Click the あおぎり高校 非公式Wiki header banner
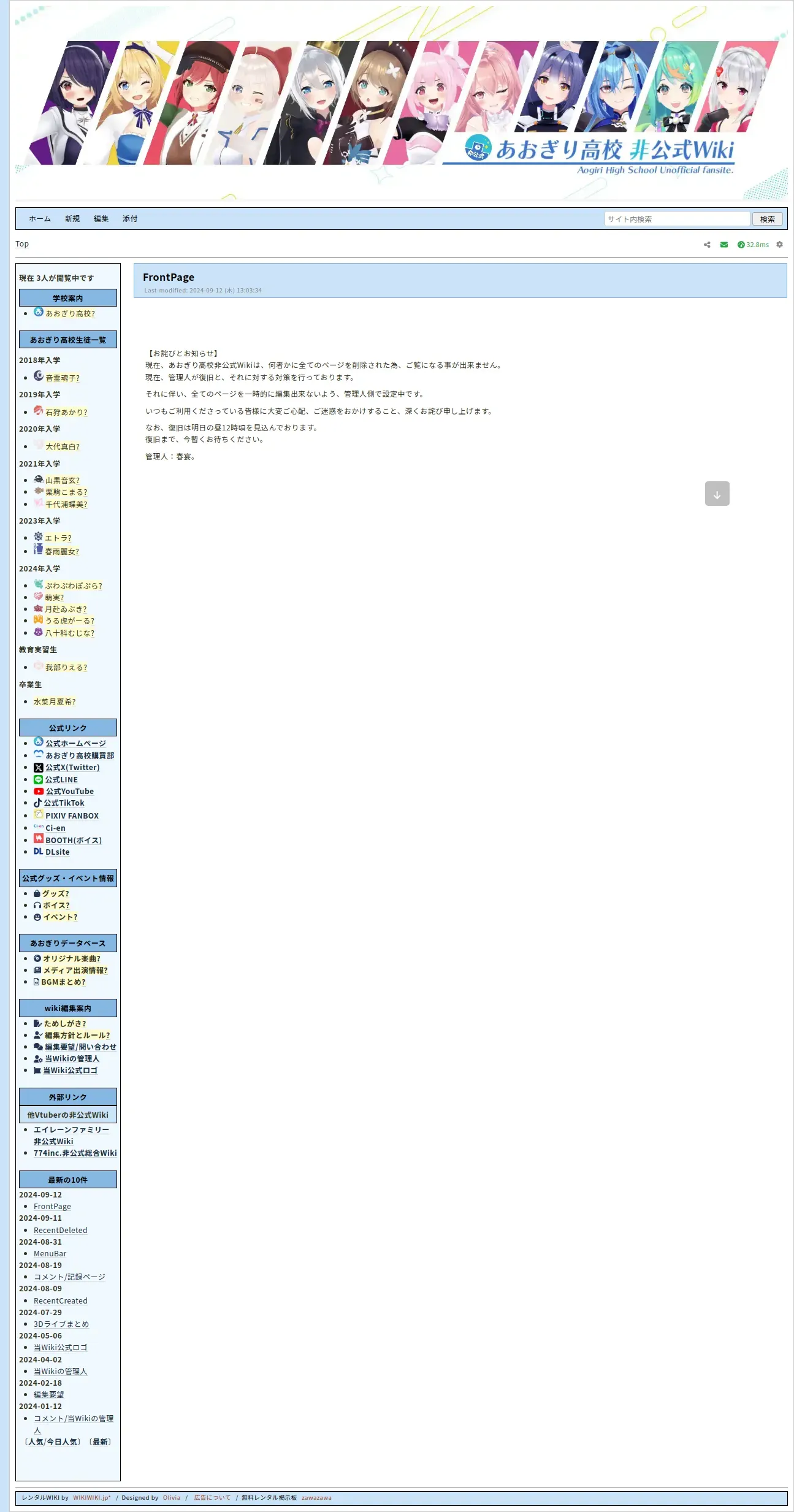 click(x=401, y=102)
